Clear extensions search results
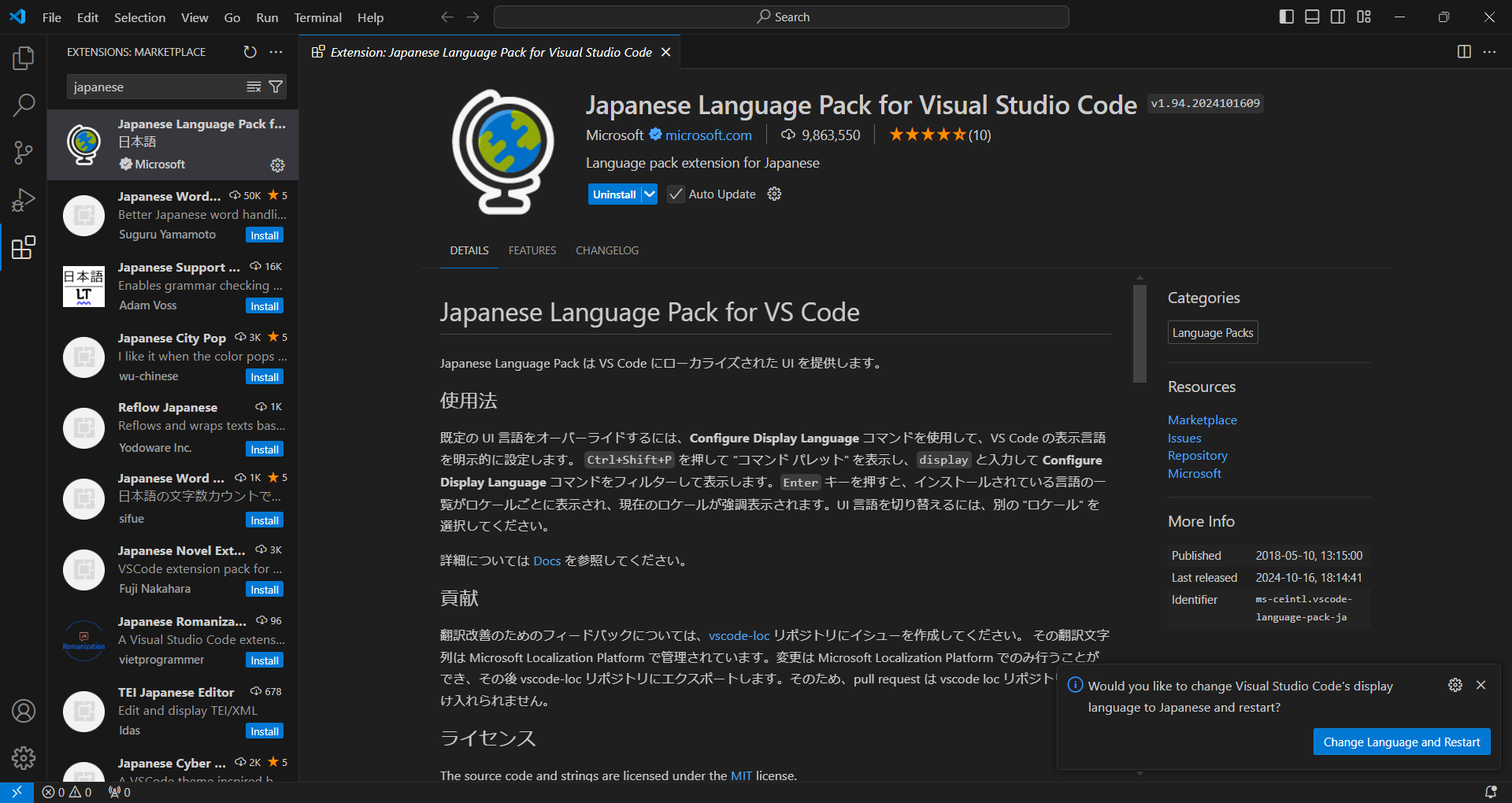Viewport: 1512px width, 803px height. [x=254, y=87]
